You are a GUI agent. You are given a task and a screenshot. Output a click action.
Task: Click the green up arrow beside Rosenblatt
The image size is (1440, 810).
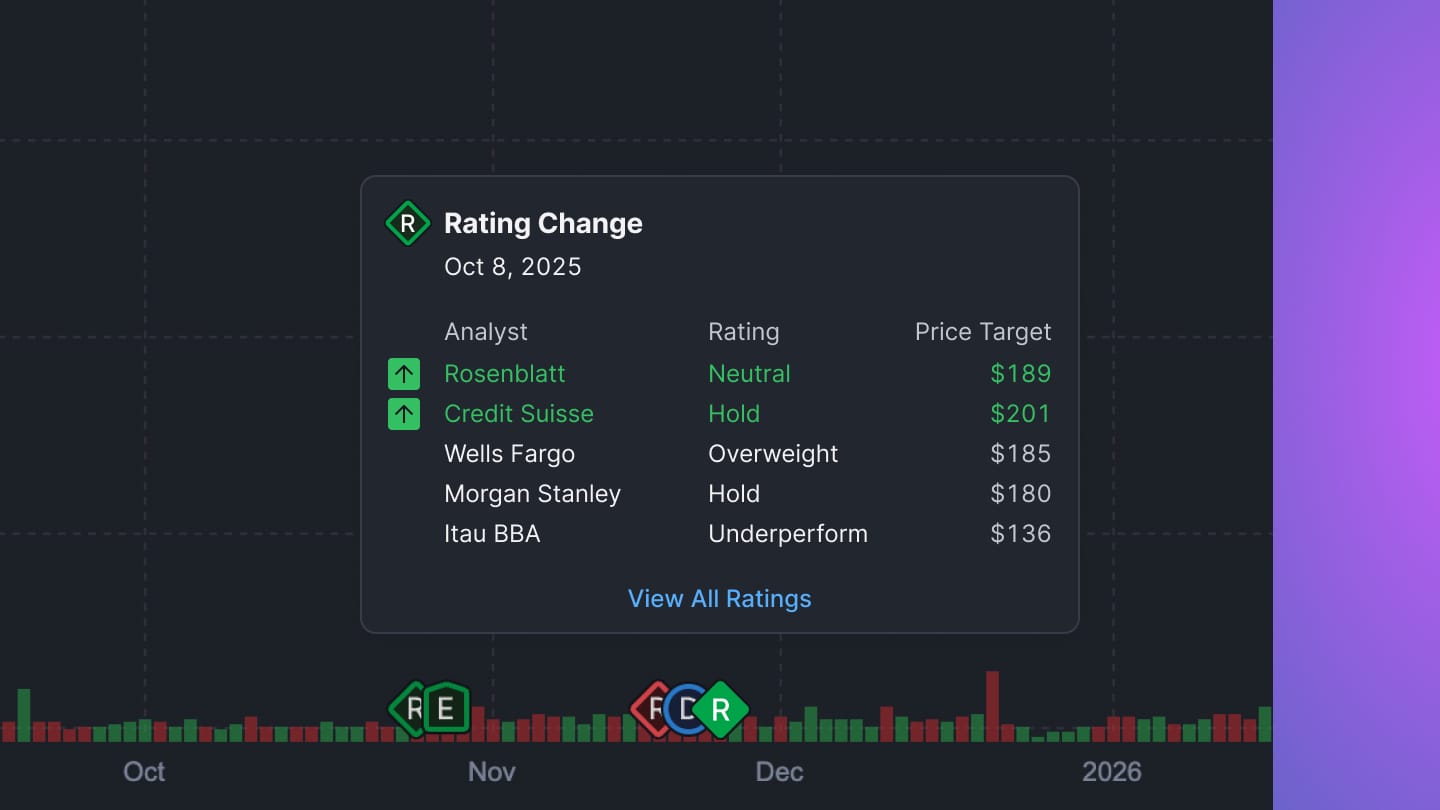(404, 374)
